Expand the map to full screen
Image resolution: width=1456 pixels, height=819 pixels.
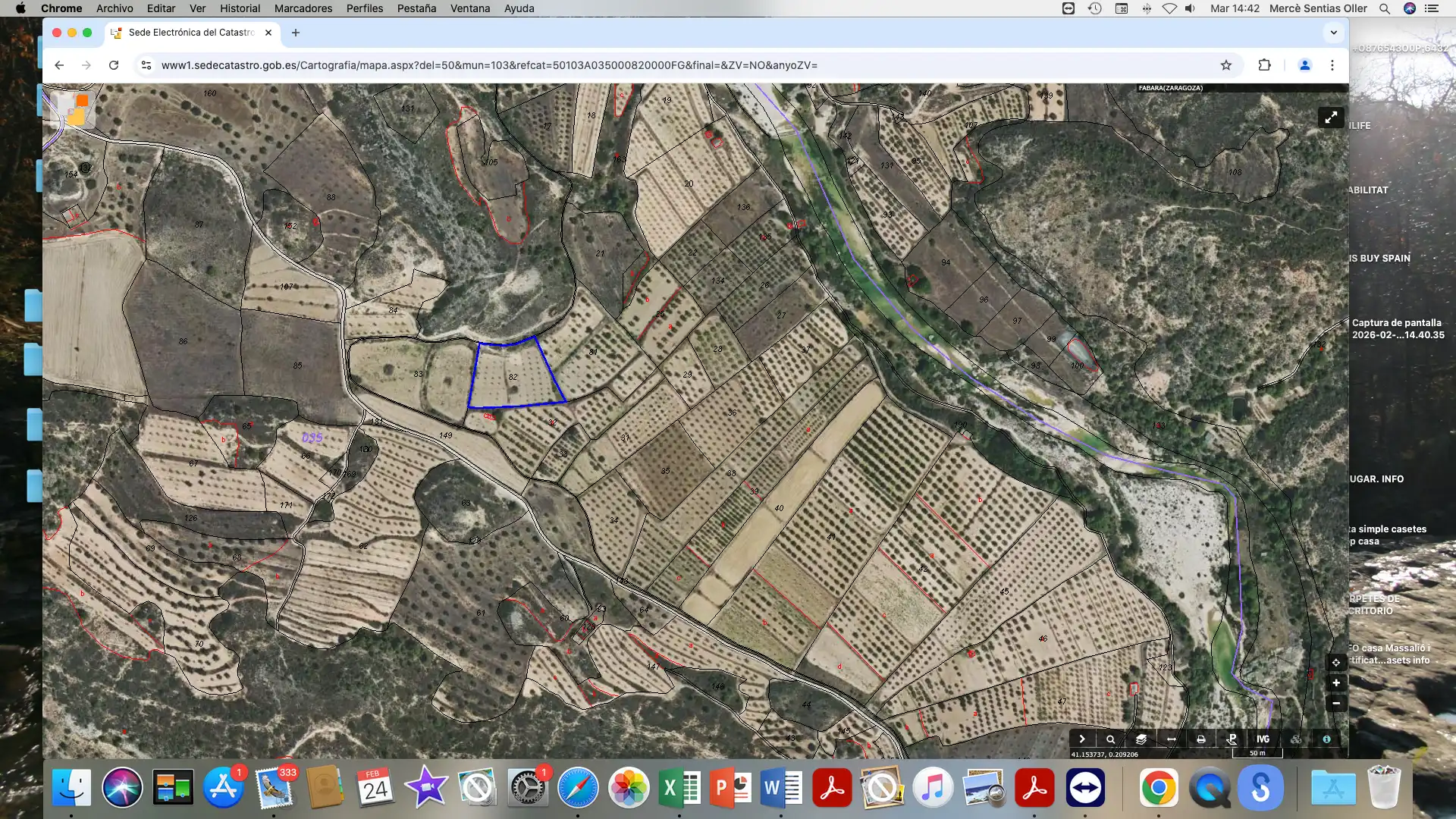[x=1331, y=118]
